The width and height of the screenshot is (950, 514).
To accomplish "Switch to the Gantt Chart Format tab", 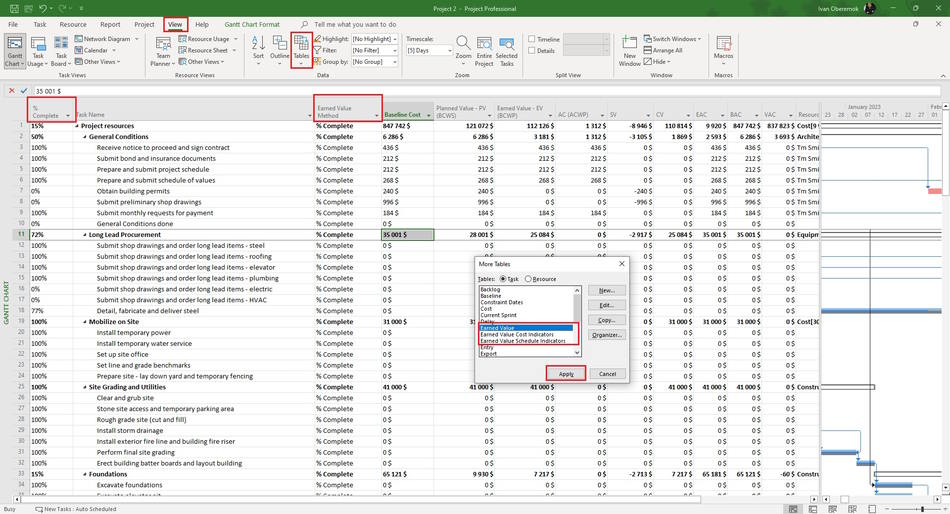I will pyautogui.click(x=252, y=24).
